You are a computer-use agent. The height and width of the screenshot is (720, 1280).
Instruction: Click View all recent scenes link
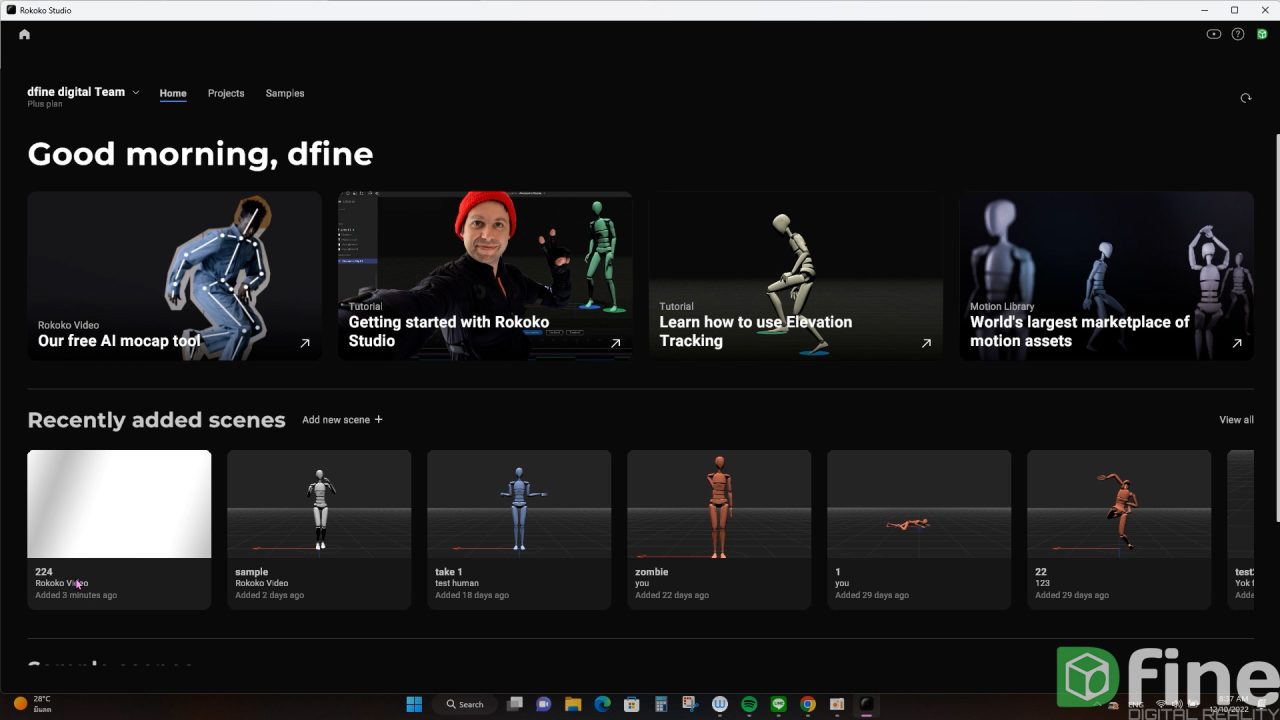[1236, 420]
